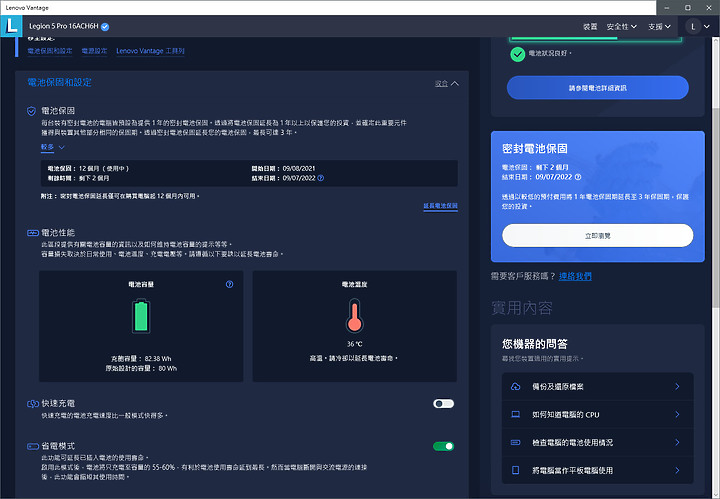
Task: Enable the 快速充電 rapid charge toggle
Action: [444, 404]
